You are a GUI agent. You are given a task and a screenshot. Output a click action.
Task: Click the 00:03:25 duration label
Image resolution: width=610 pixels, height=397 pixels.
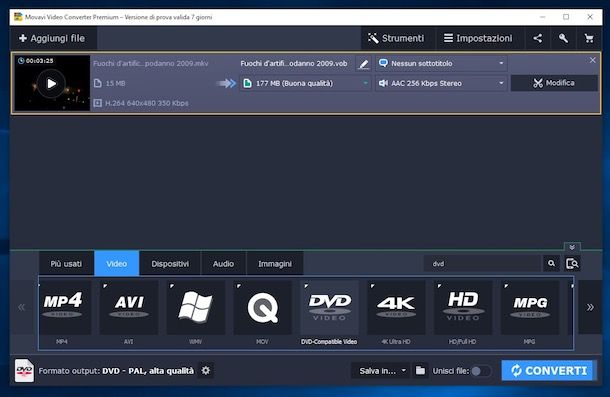[x=39, y=61]
